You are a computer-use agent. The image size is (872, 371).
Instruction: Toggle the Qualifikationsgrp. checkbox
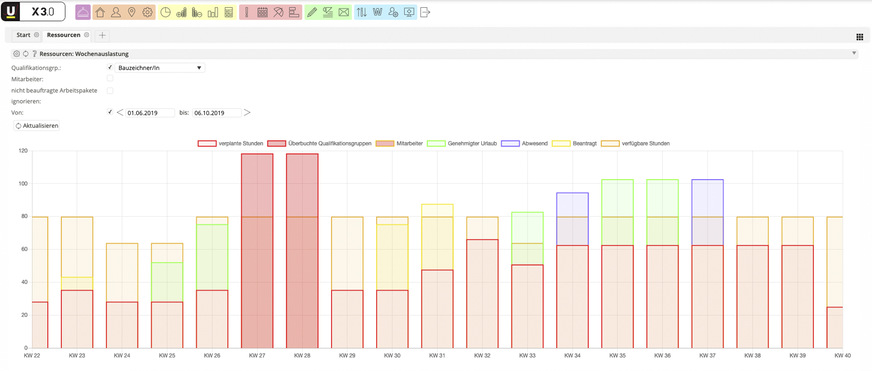110,67
